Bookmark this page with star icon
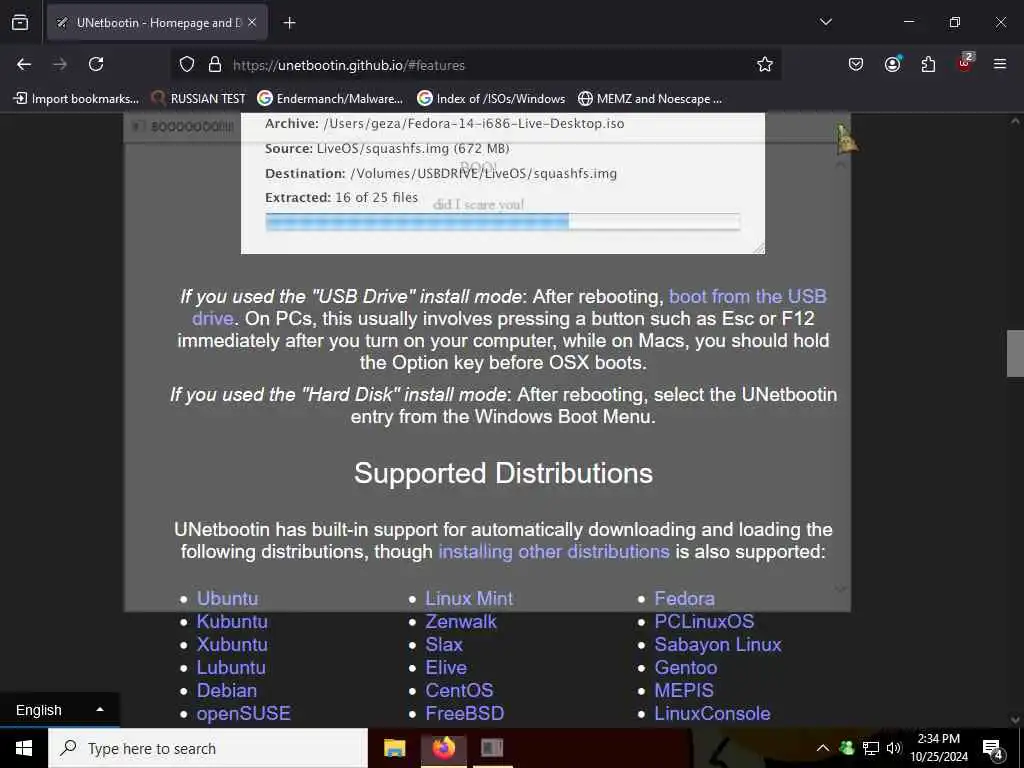This screenshot has height=768, width=1024. [x=765, y=64]
